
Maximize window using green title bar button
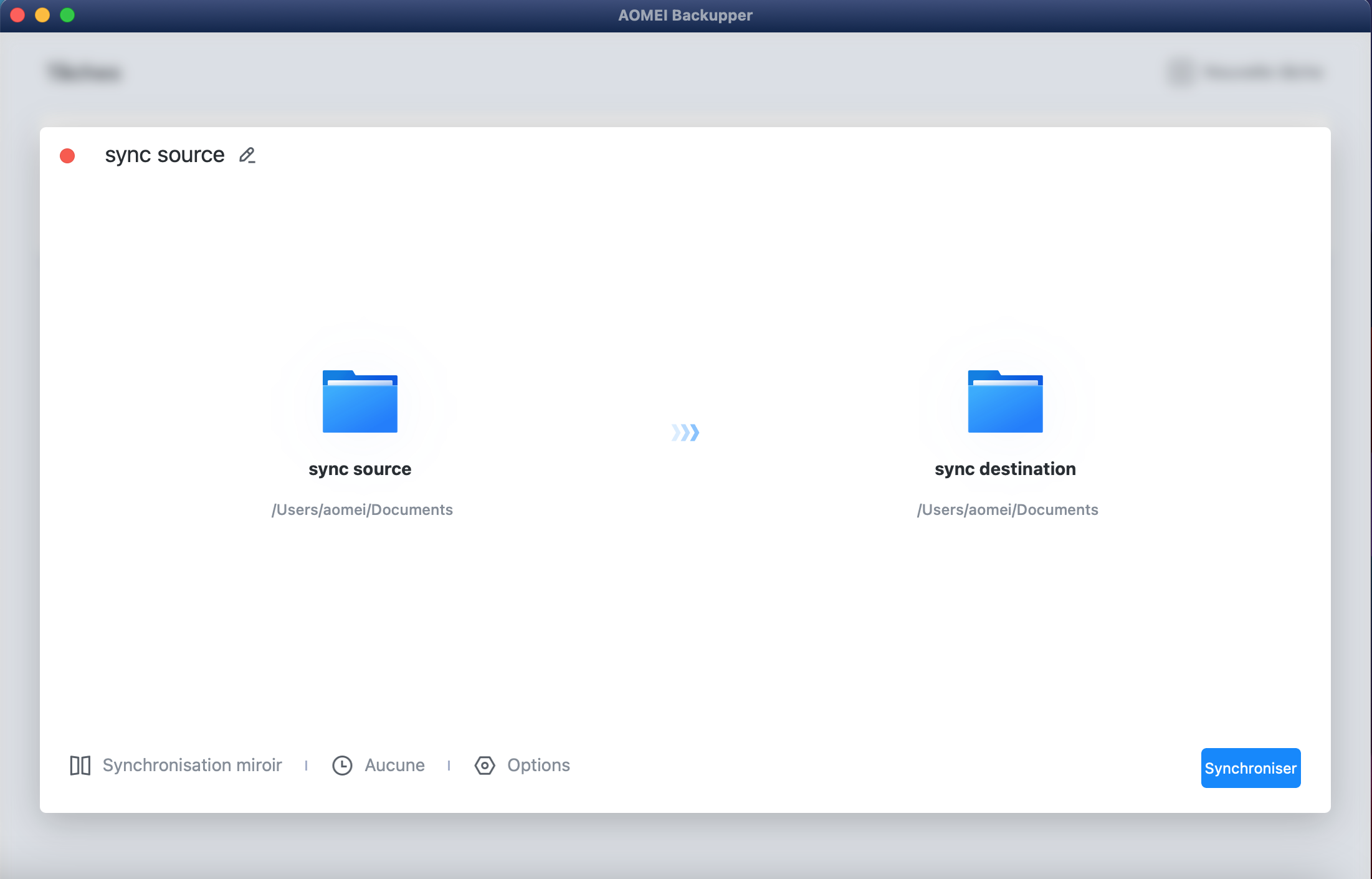[67, 15]
